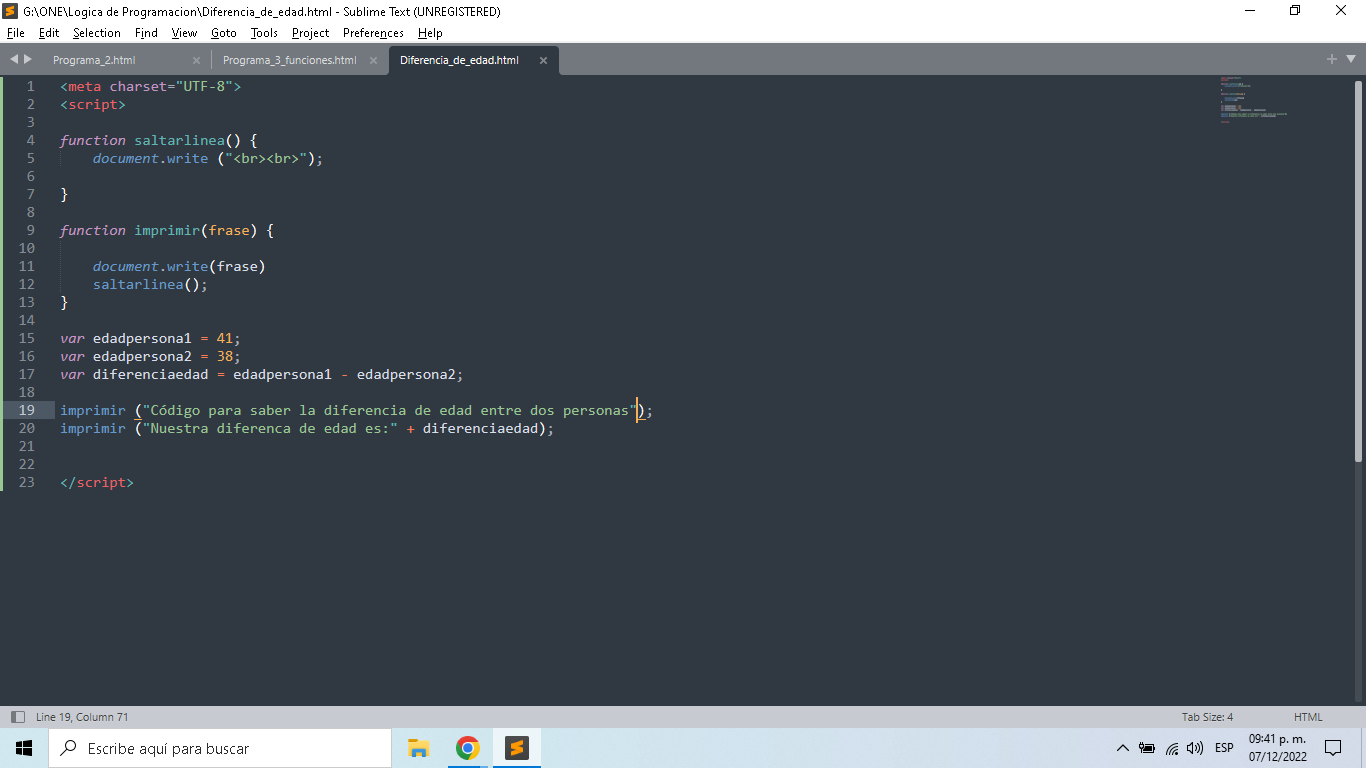
Task: Open the Preferences menu
Action: click(x=373, y=33)
